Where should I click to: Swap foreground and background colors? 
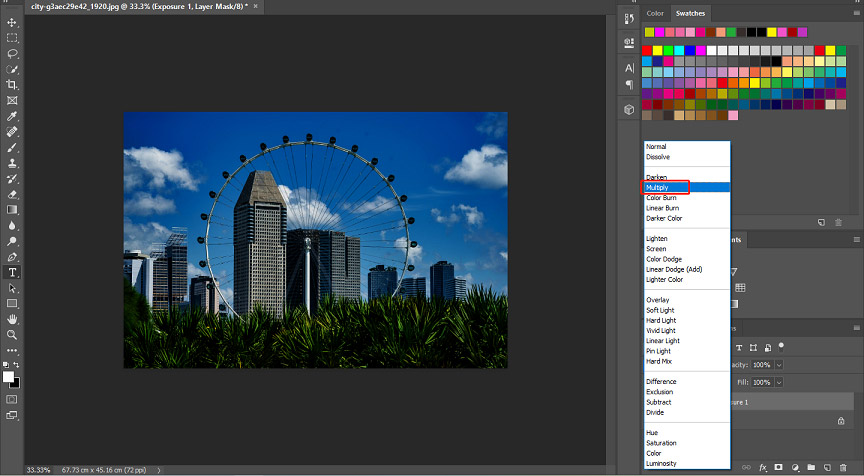[x=17, y=365]
